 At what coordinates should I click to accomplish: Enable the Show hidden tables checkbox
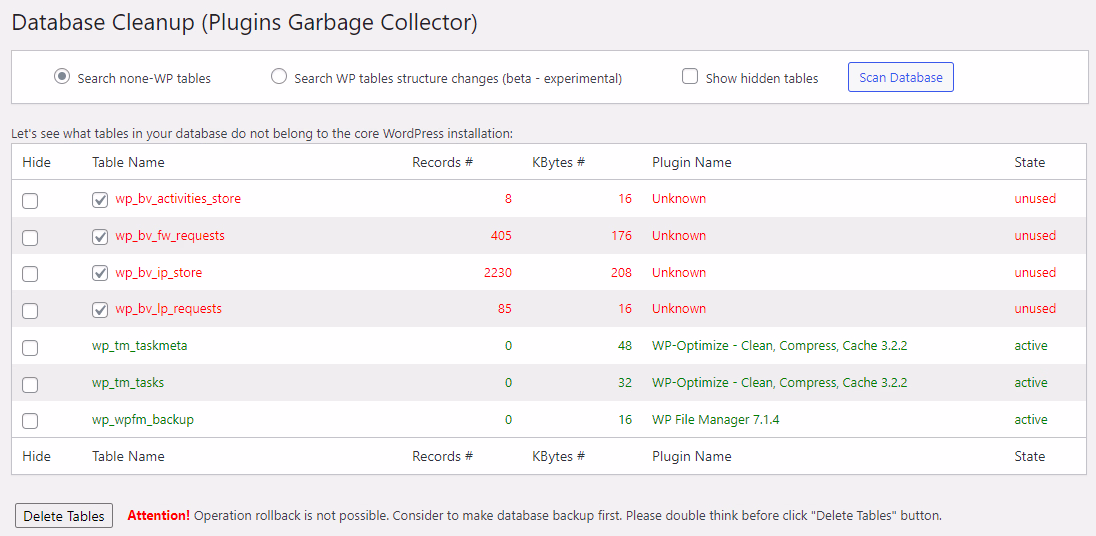click(x=690, y=77)
